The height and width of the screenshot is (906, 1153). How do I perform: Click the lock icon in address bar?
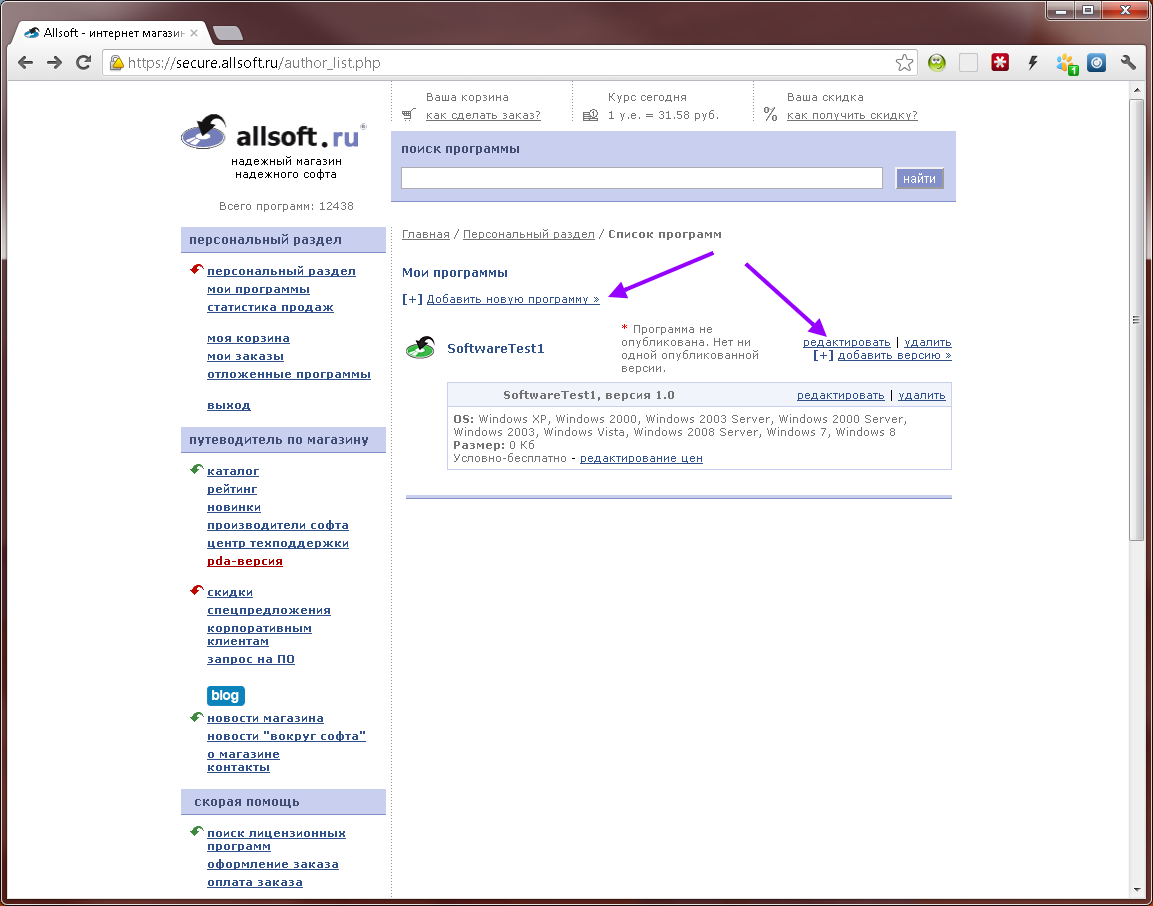click(x=116, y=63)
